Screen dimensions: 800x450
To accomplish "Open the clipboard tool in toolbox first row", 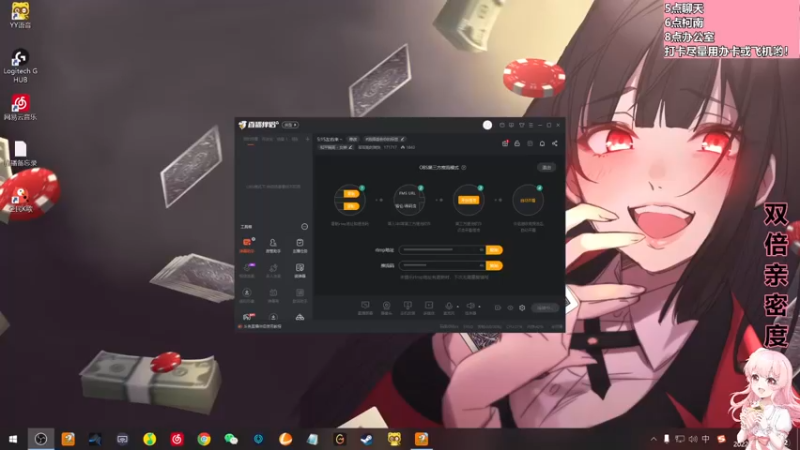I will [x=300, y=245].
